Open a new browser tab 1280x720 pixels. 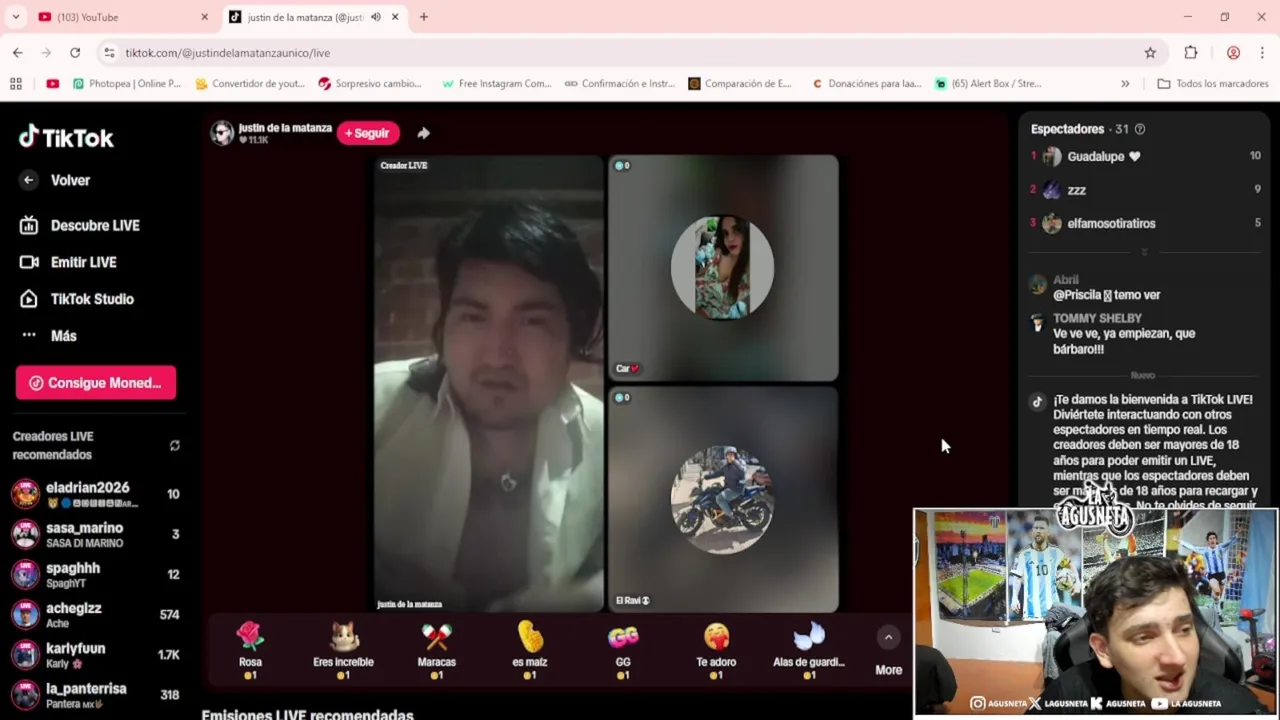tap(424, 17)
